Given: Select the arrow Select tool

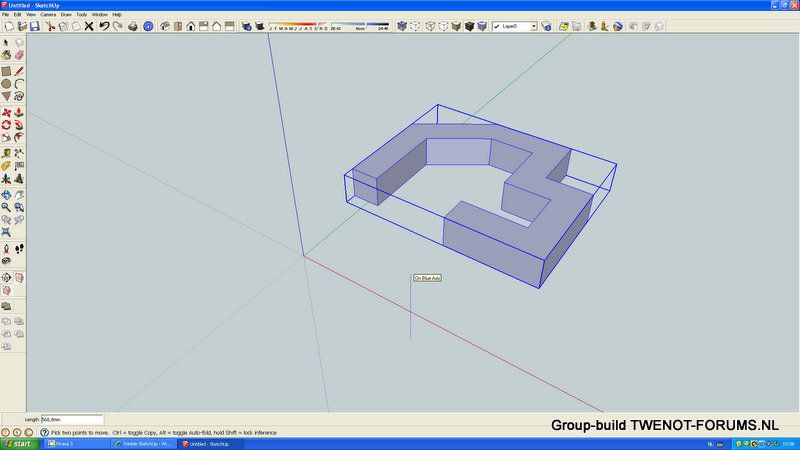Looking at the screenshot, I should (x=6, y=43).
